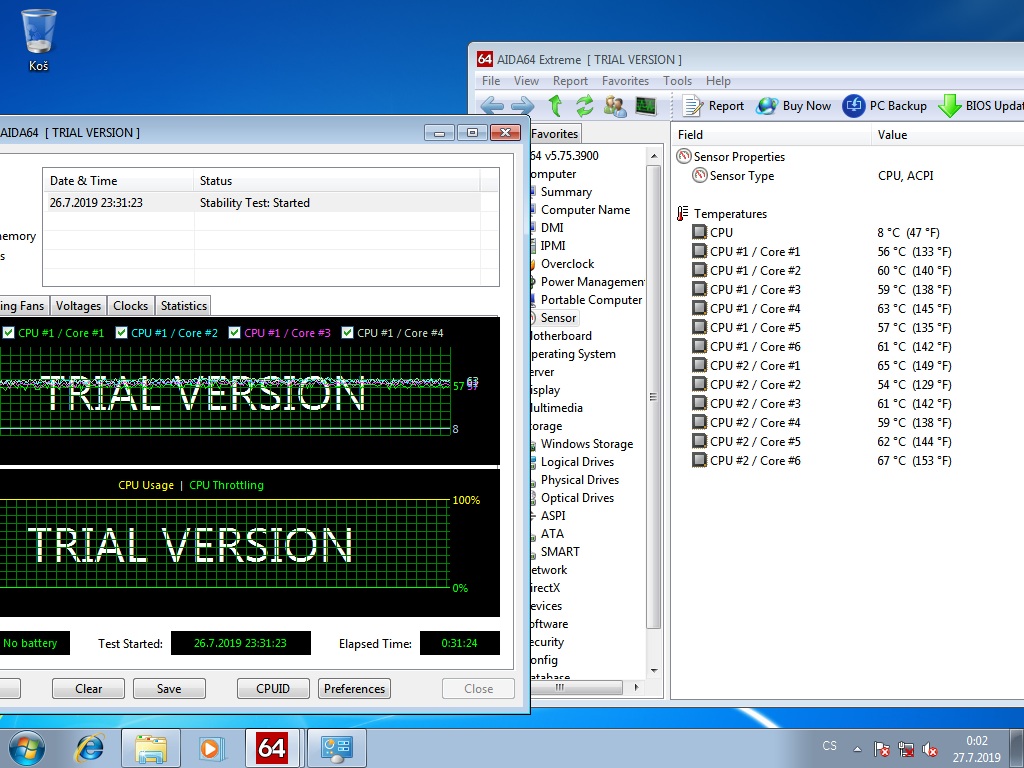Navigate back with the blue left arrow

[491, 106]
